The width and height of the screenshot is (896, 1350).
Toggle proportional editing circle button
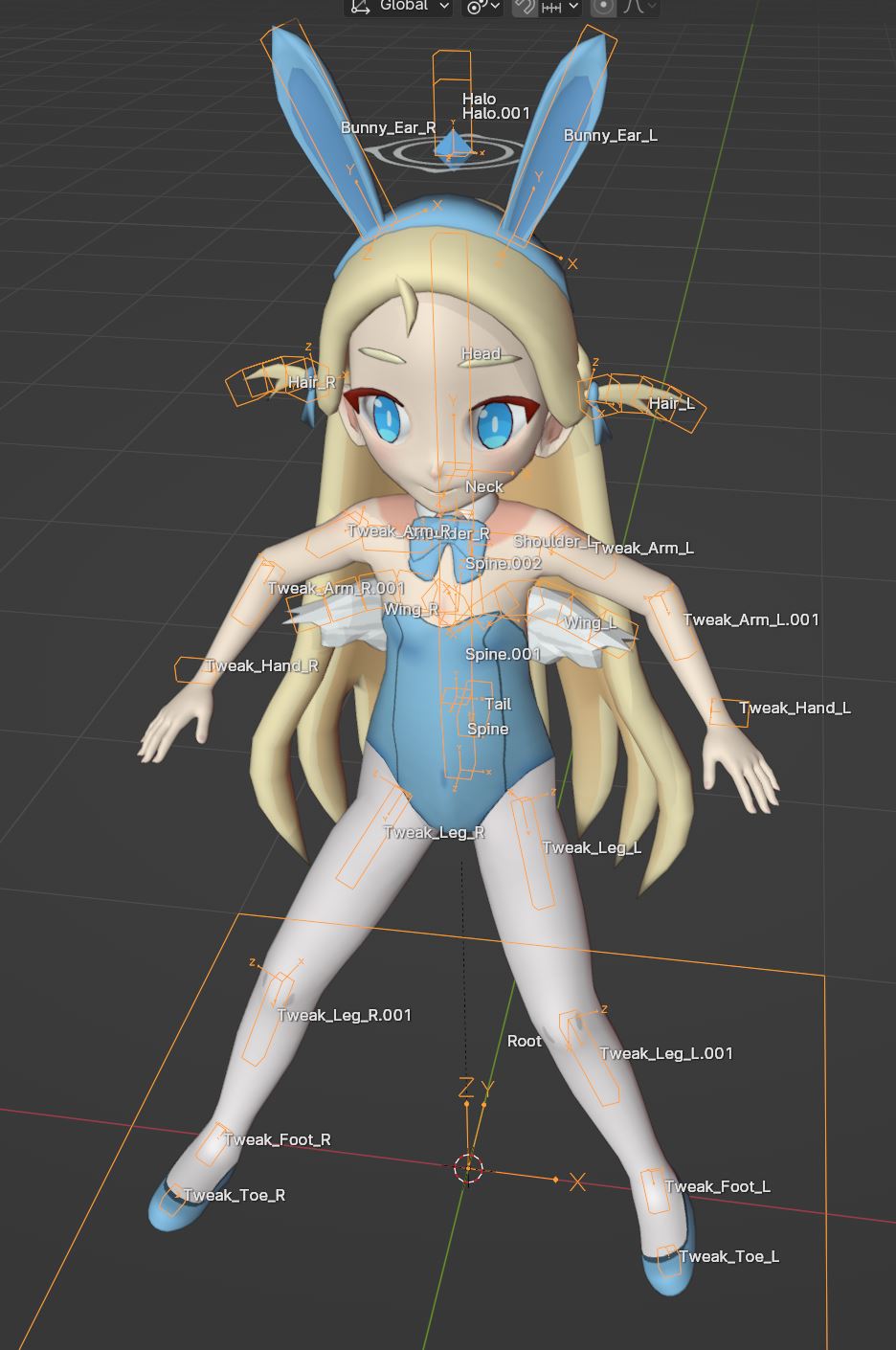tap(603, 7)
